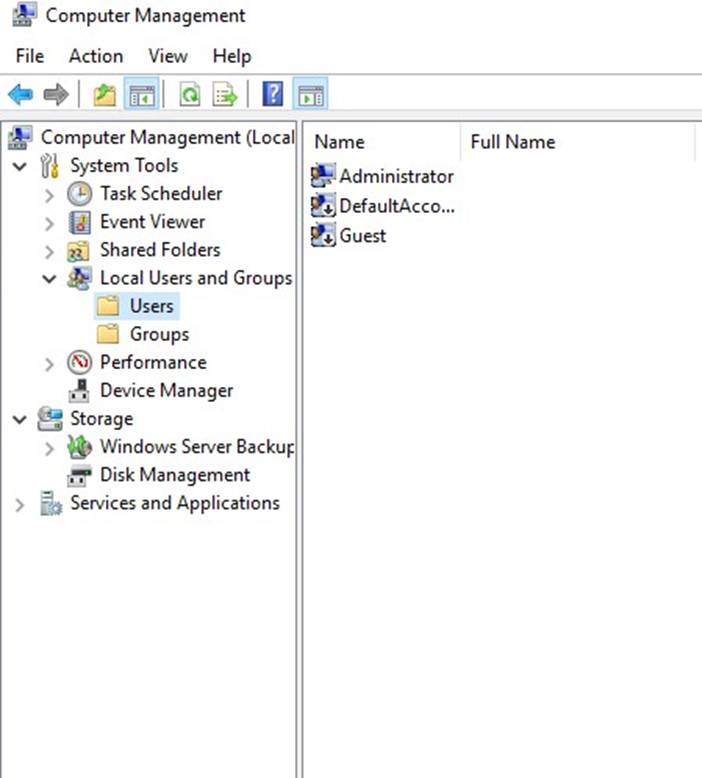Screen dimensions: 702x778
Task: Select Performance in the tree
Action: click(x=153, y=362)
